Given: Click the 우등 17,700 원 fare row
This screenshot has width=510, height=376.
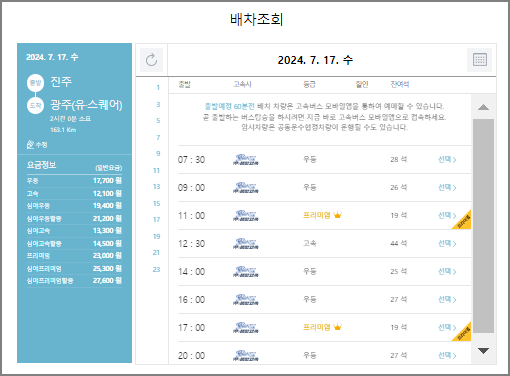Looking at the screenshot, I should (x=74, y=181).
